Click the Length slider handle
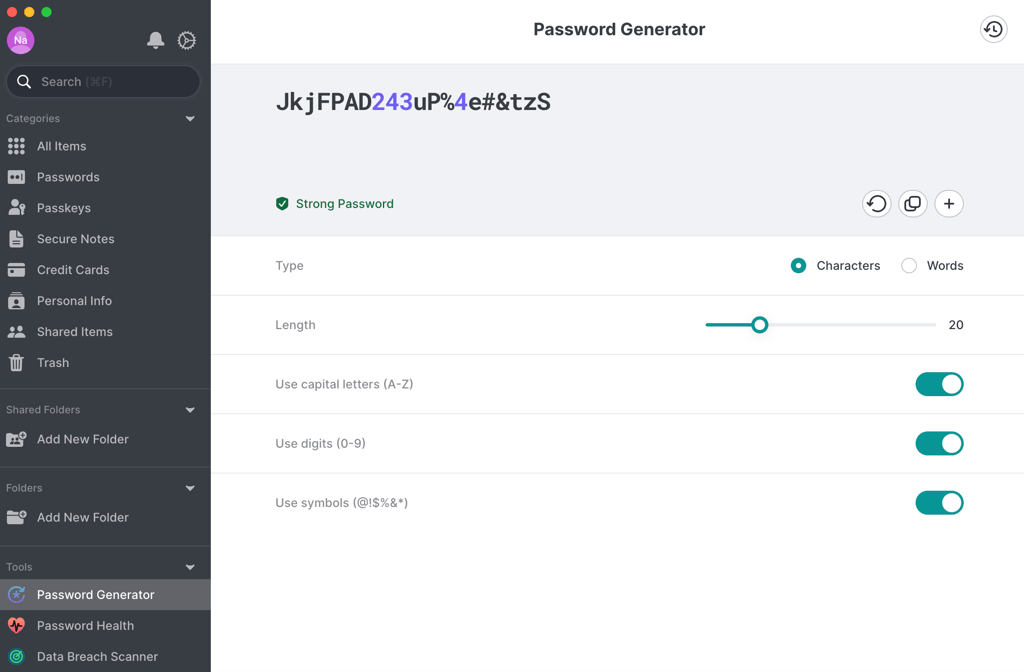This screenshot has height=672, width=1024. pyautogui.click(x=759, y=325)
